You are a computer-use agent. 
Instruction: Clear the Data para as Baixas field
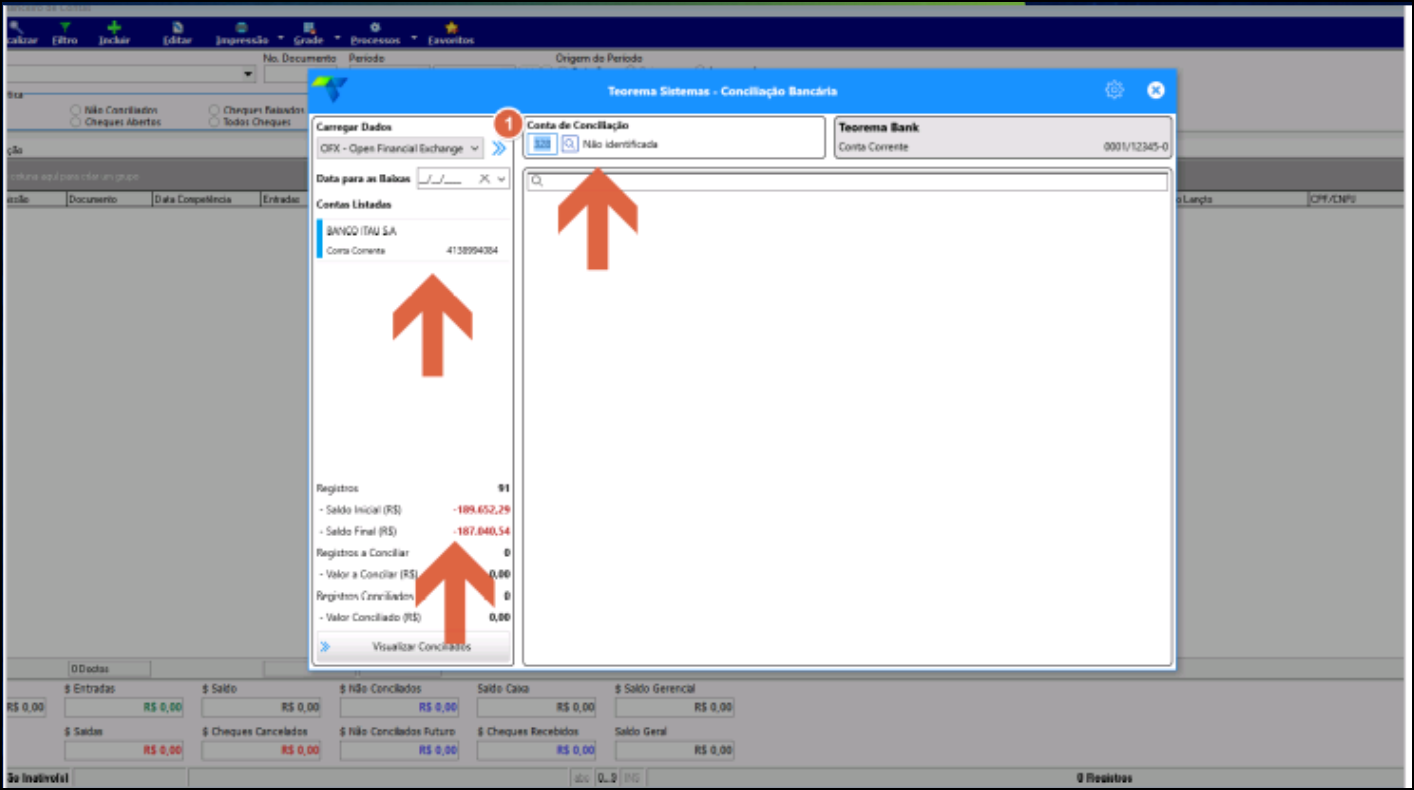484,179
